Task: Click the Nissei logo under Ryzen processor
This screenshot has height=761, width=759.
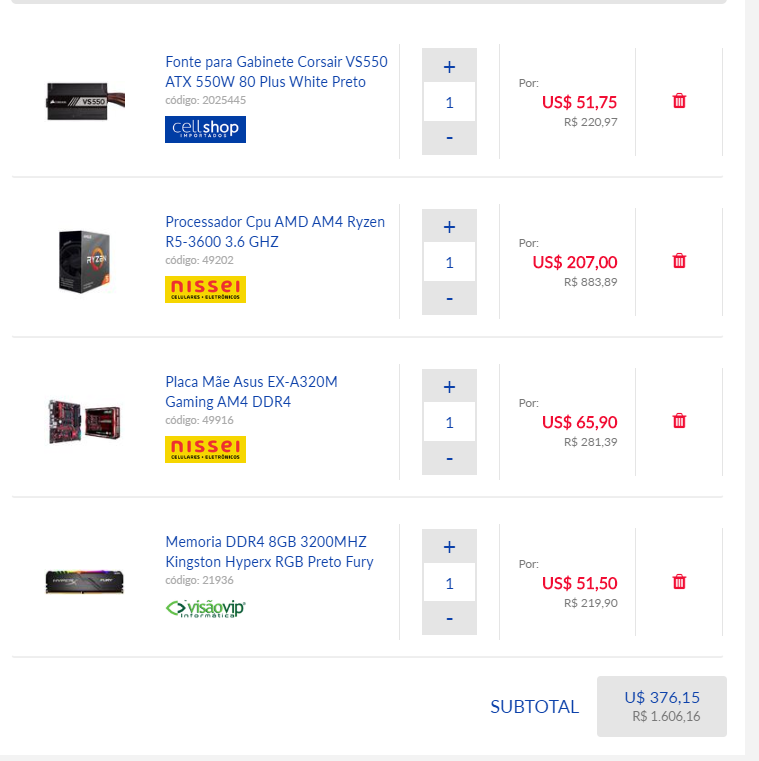Action: (205, 290)
